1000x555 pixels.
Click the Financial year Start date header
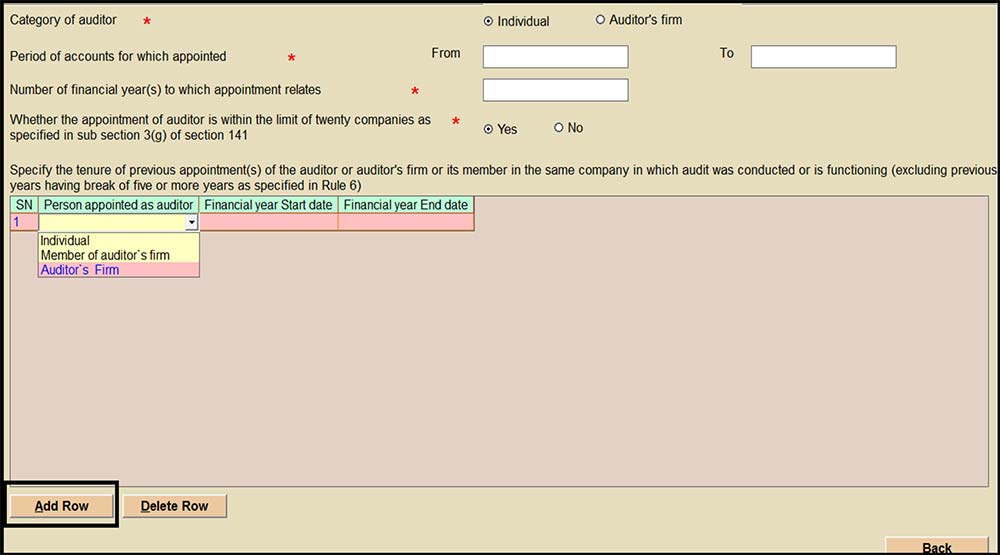click(269, 205)
